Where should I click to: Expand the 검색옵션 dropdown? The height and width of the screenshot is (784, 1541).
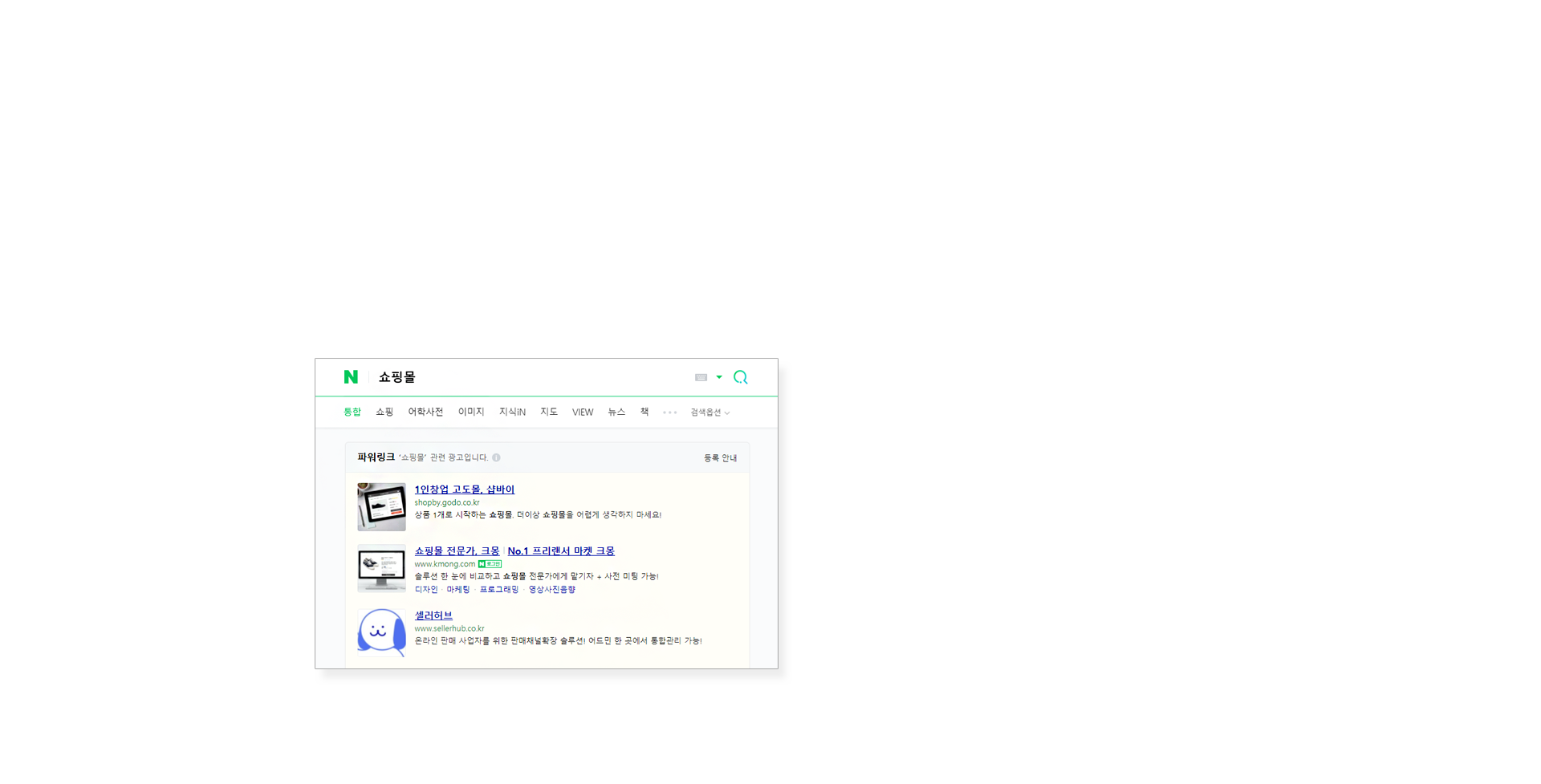pos(710,412)
